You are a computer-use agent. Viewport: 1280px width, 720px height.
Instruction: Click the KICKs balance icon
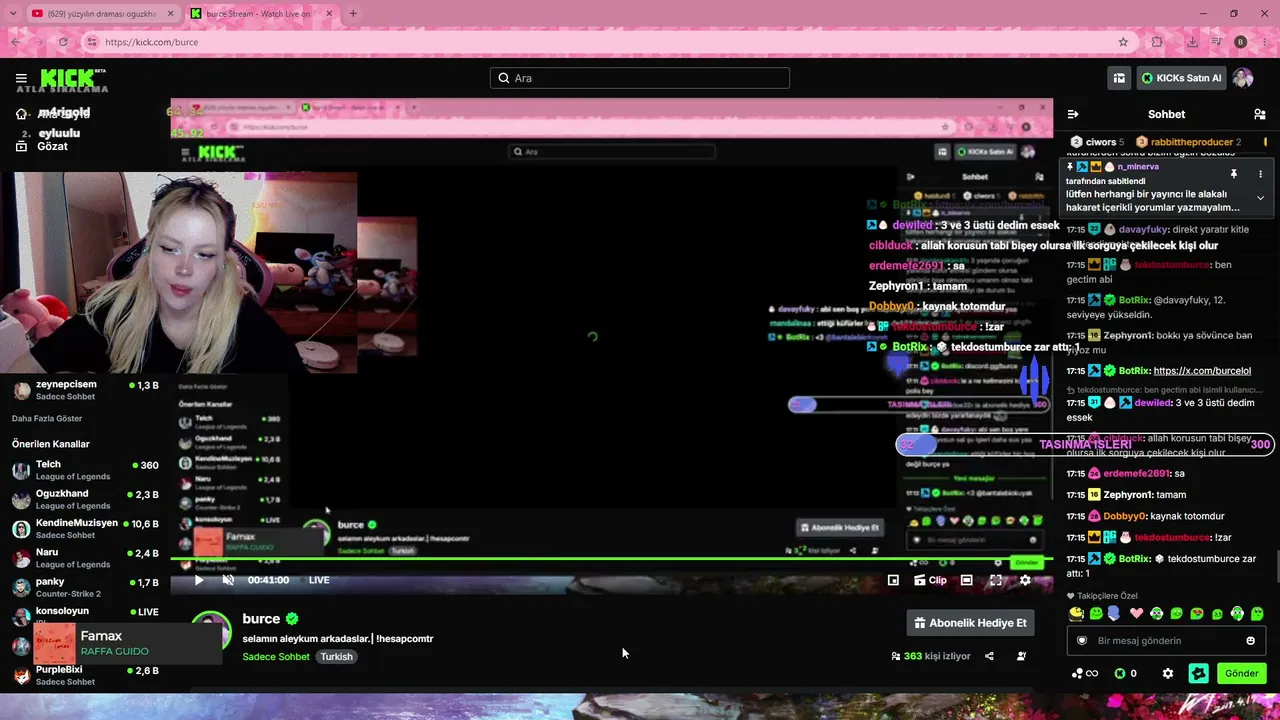point(1119,674)
